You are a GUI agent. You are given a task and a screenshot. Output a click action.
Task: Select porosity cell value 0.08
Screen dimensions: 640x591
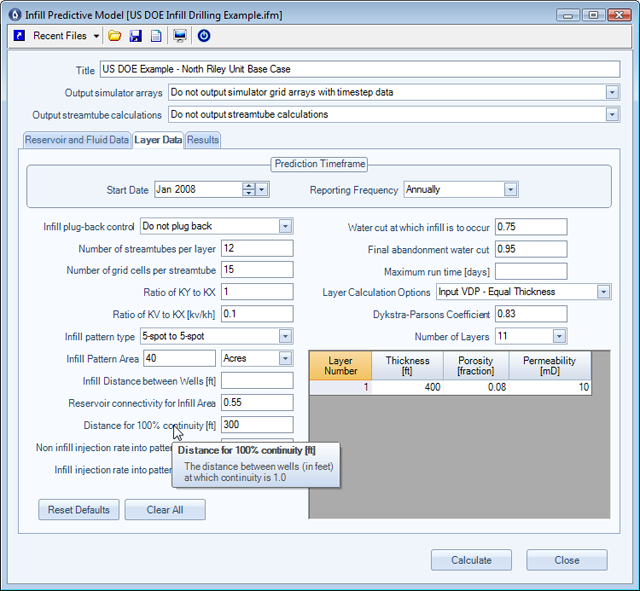[x=476, y=387]
